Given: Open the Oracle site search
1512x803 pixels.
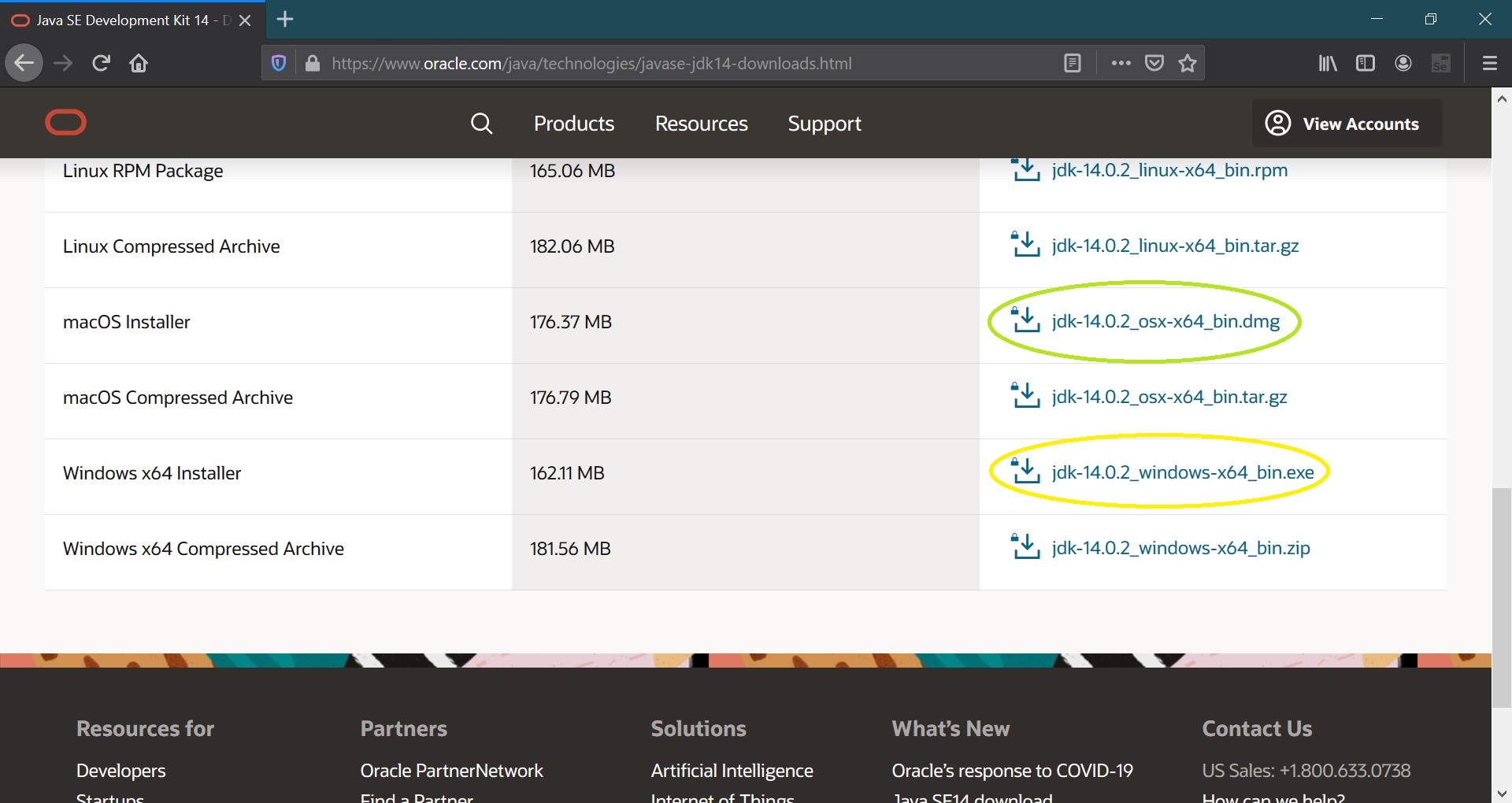Looking at the screenshot, I should point(481,124).
